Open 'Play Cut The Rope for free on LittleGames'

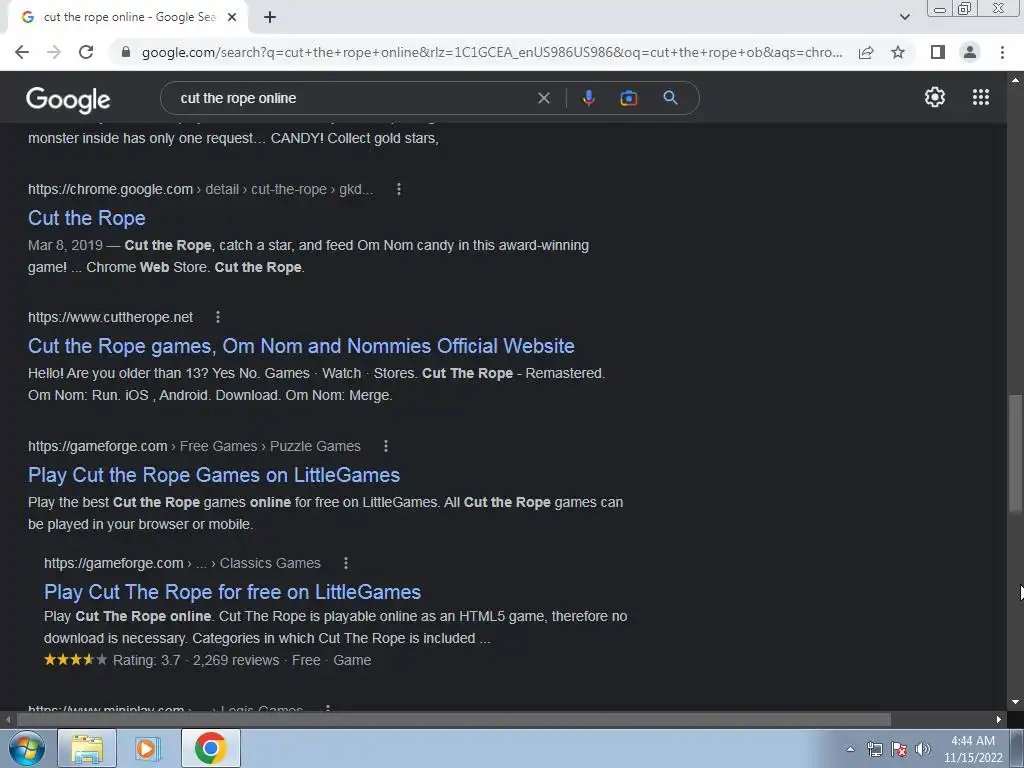pos(232,592)
